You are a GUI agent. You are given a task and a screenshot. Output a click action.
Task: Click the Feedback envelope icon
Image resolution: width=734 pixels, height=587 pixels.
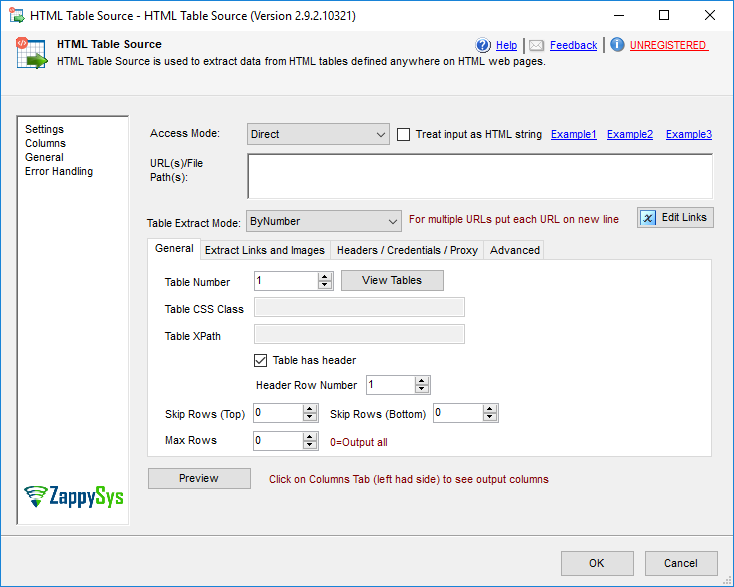pos(536,45)
